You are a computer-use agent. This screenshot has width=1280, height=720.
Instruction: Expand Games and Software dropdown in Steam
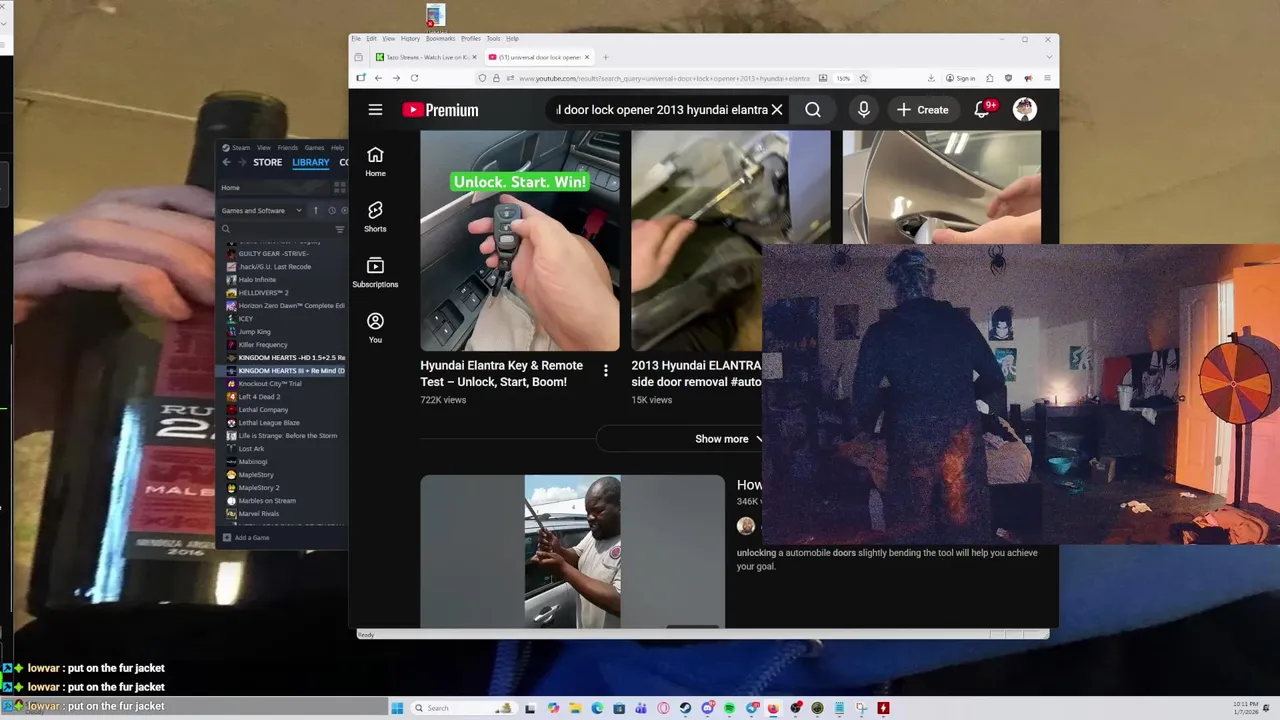[x=261, y=210]
